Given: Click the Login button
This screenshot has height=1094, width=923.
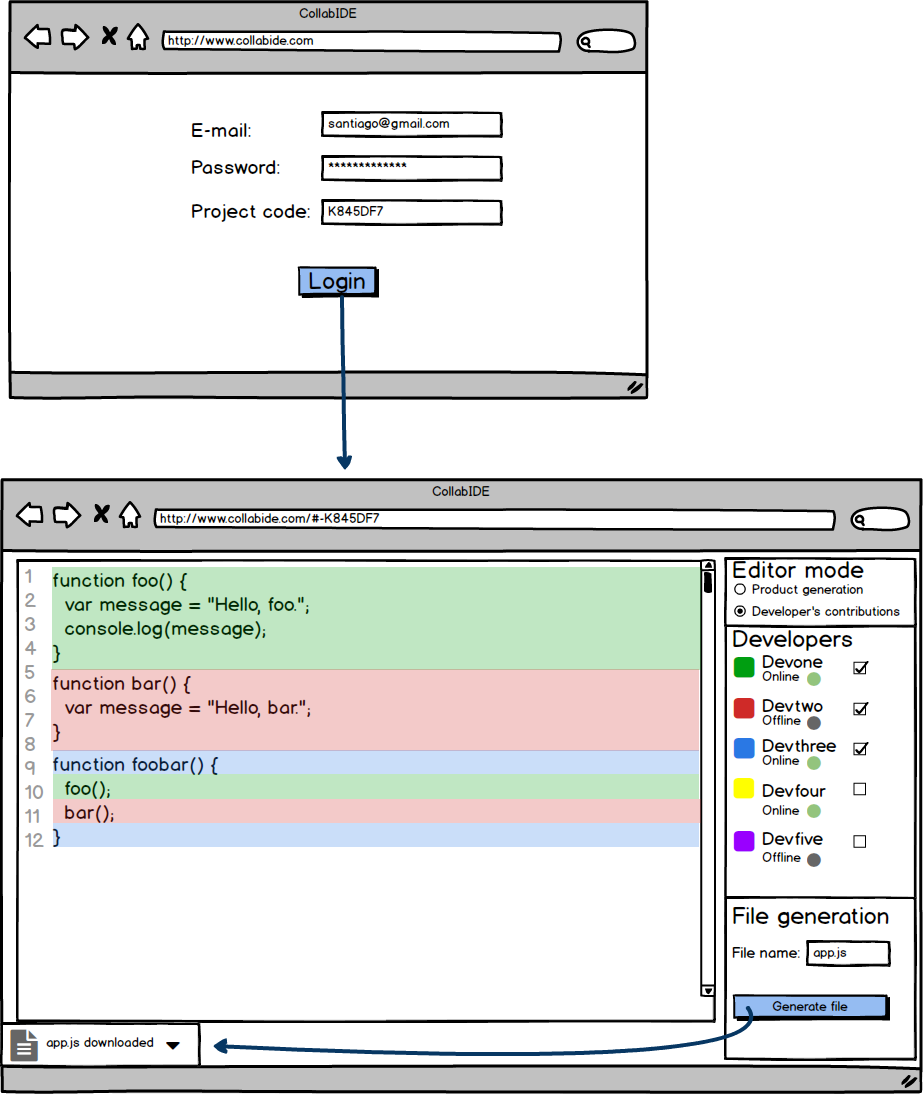Looking at the screenshot, I should pyautogui.click(x=338, y=282).
